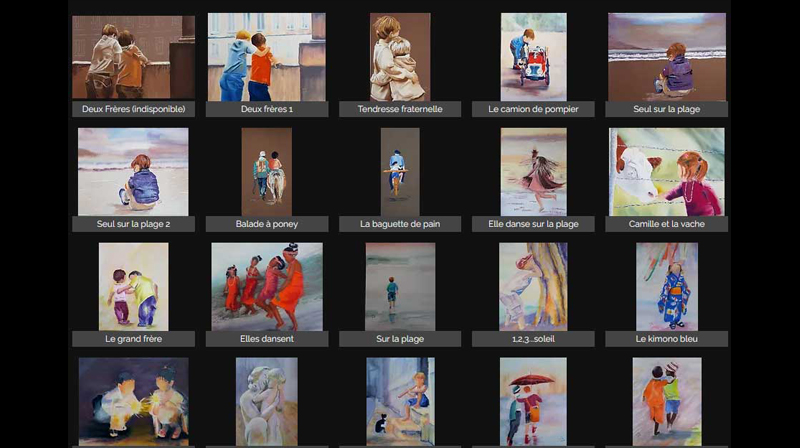
Task: Select the 'Le kimono bleu' caption
Action: click(667, 338)
